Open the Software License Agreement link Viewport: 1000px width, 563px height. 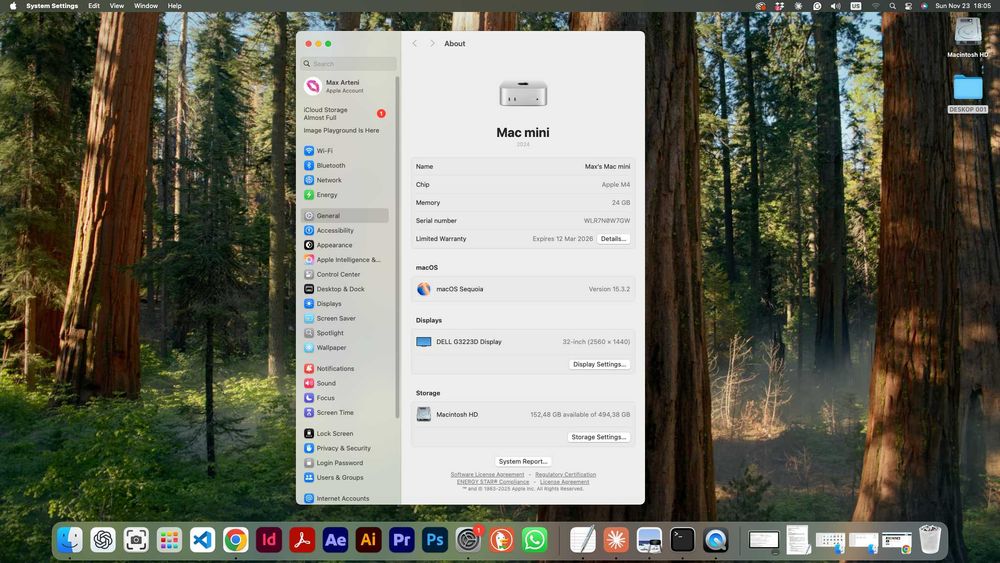(x=487, y=475)
